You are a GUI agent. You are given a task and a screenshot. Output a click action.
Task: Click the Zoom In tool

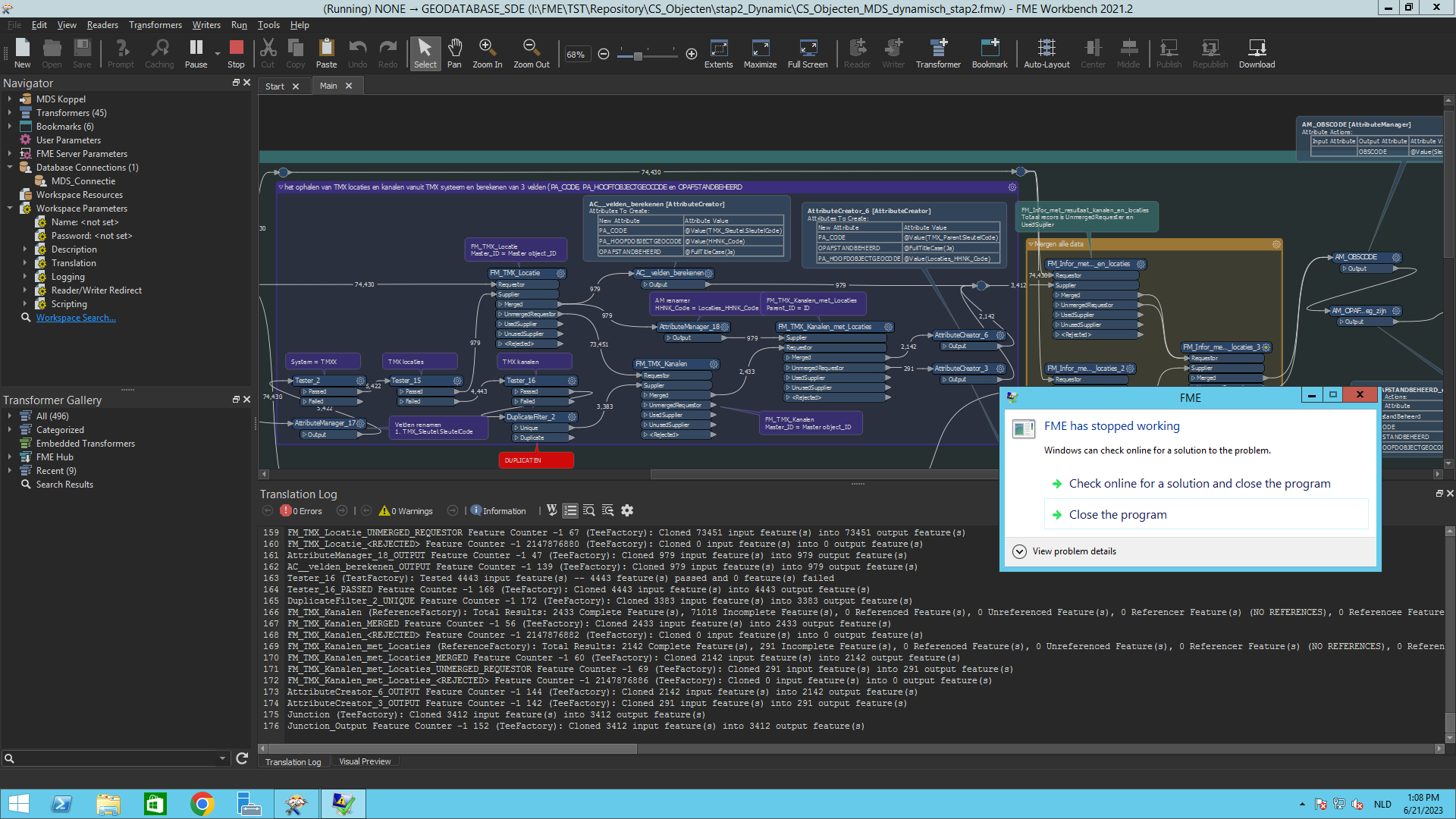(x=487, y=53)
